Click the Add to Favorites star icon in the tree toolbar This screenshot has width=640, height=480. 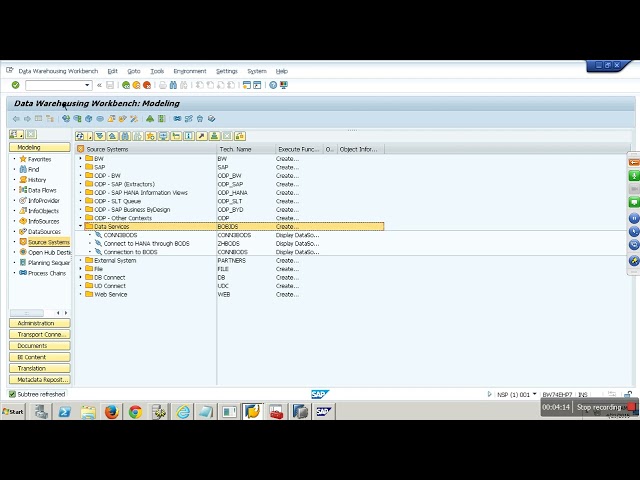151,136
